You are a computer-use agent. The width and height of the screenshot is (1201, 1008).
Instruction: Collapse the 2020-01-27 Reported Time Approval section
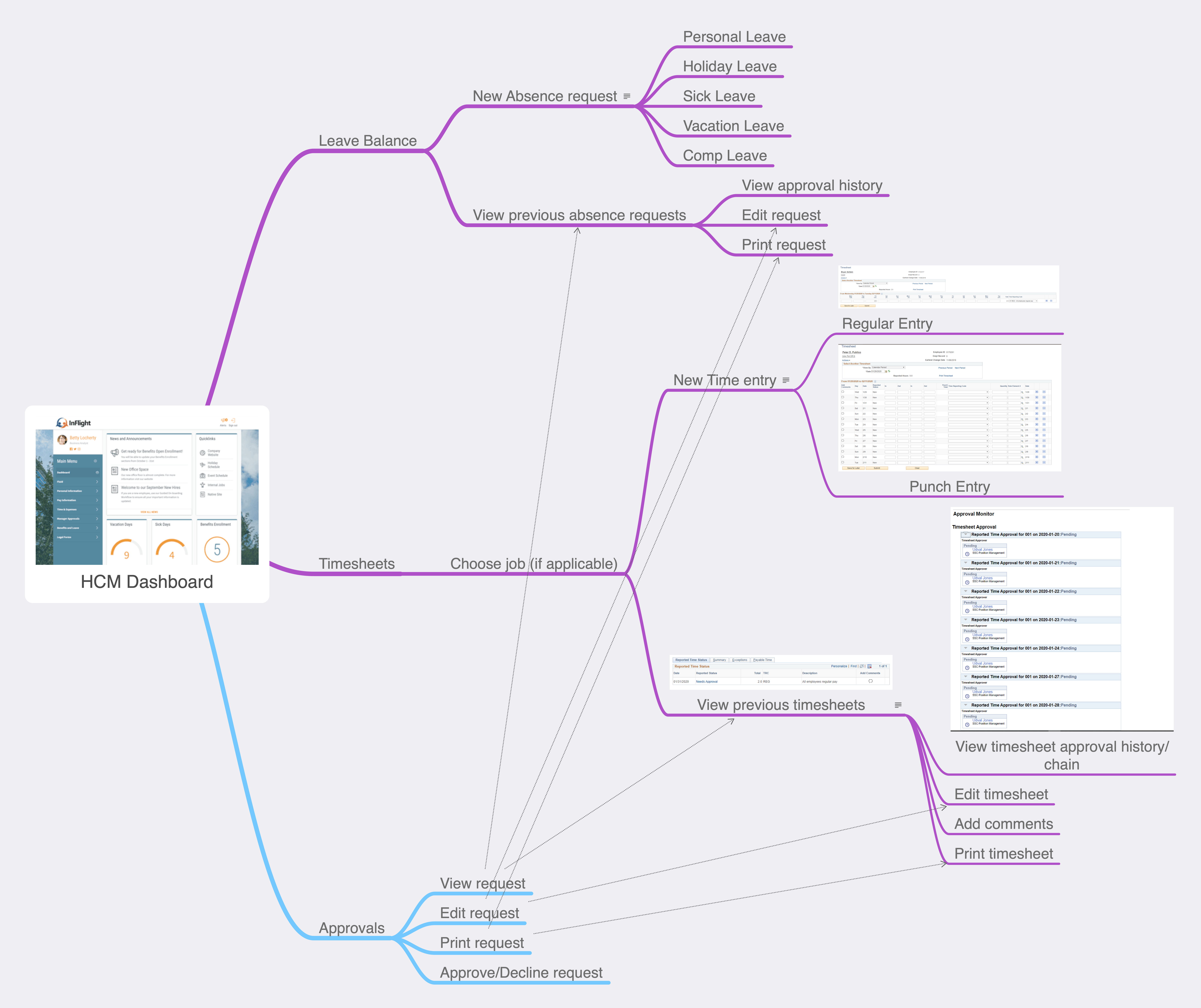tap(966, 677)
